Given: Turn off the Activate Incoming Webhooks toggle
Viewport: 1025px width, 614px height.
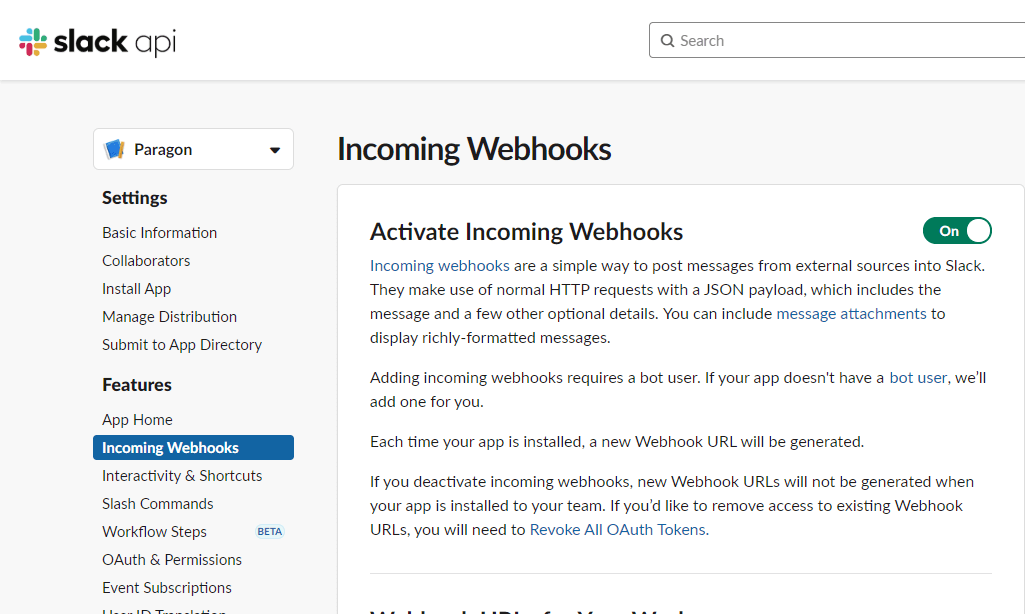Looking at the screenshot, I should point(957,231).
